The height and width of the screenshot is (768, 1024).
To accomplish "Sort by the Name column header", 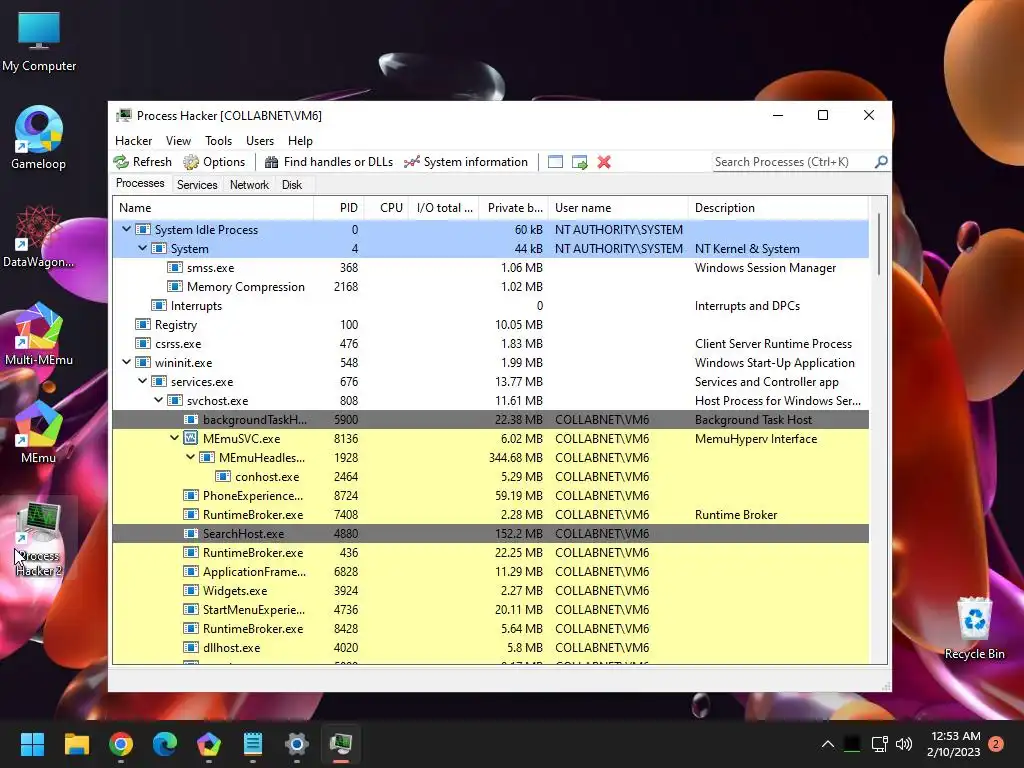I will (213, 208).
